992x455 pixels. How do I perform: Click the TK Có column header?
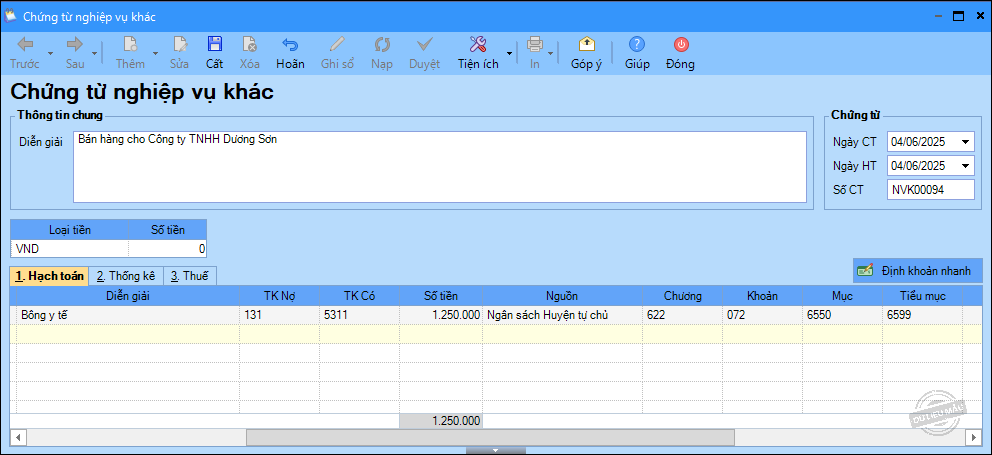click(x=359, y=296)
